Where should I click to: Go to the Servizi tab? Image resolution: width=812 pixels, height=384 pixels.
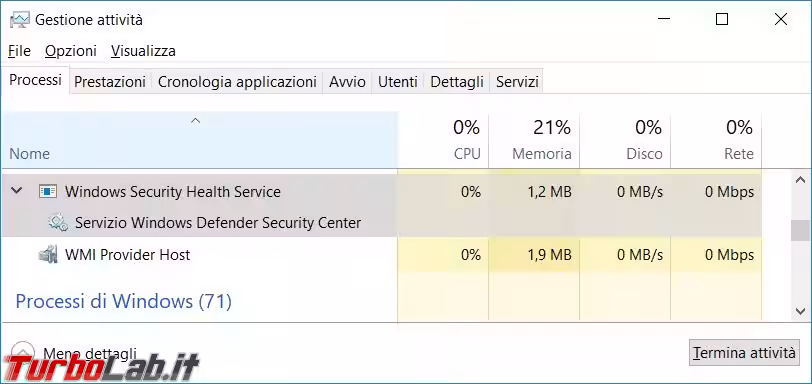click(x=517, y=82)
